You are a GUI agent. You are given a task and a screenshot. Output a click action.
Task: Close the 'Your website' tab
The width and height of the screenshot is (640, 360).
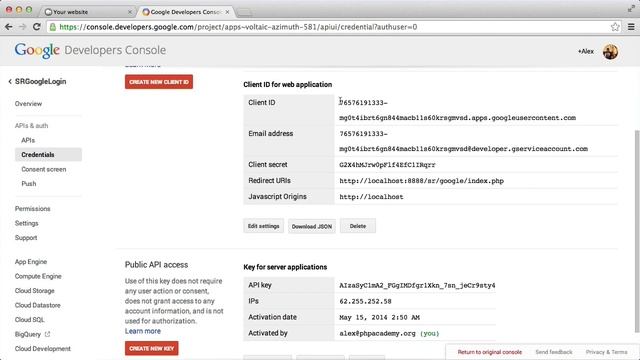tap(130, 12)
